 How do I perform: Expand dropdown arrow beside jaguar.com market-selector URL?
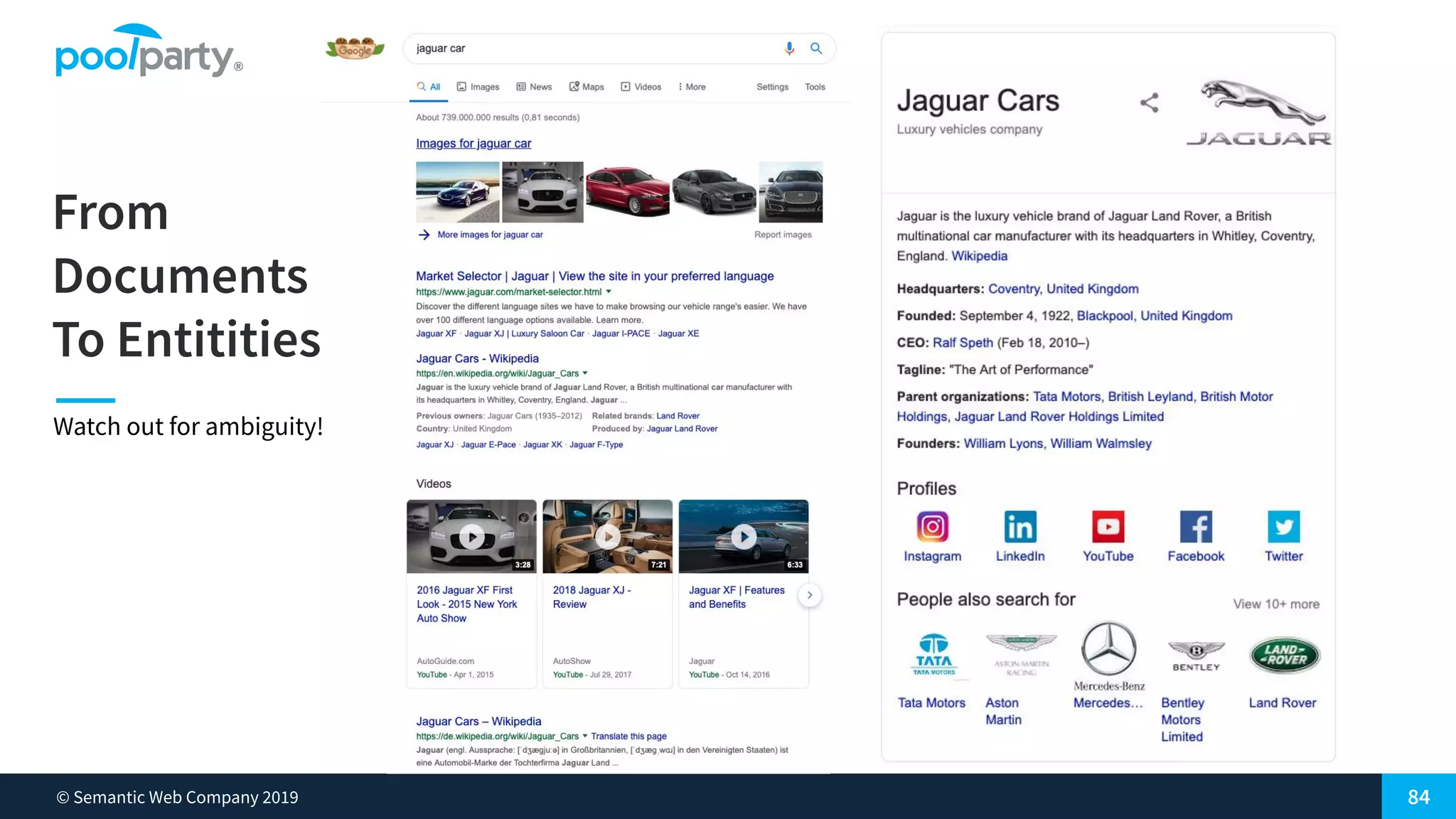pyautogui.click(x=609, y=291)
